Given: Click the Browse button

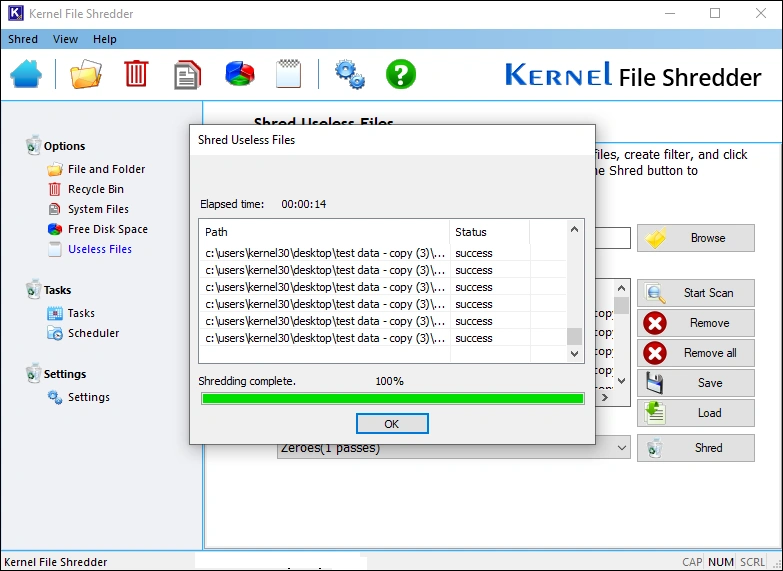Looking at the screenshot, I should click(695, 238).
